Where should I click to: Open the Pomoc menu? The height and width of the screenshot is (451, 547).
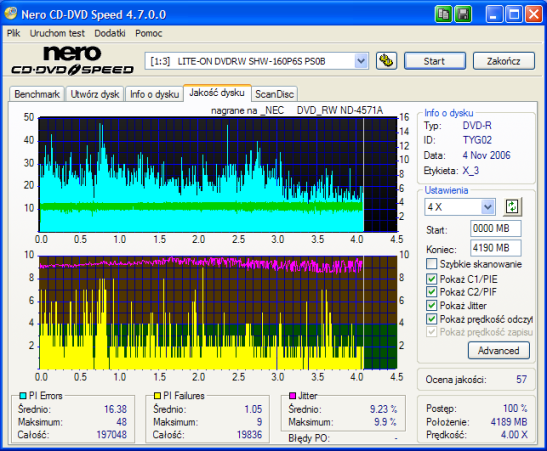pos(149,33)
